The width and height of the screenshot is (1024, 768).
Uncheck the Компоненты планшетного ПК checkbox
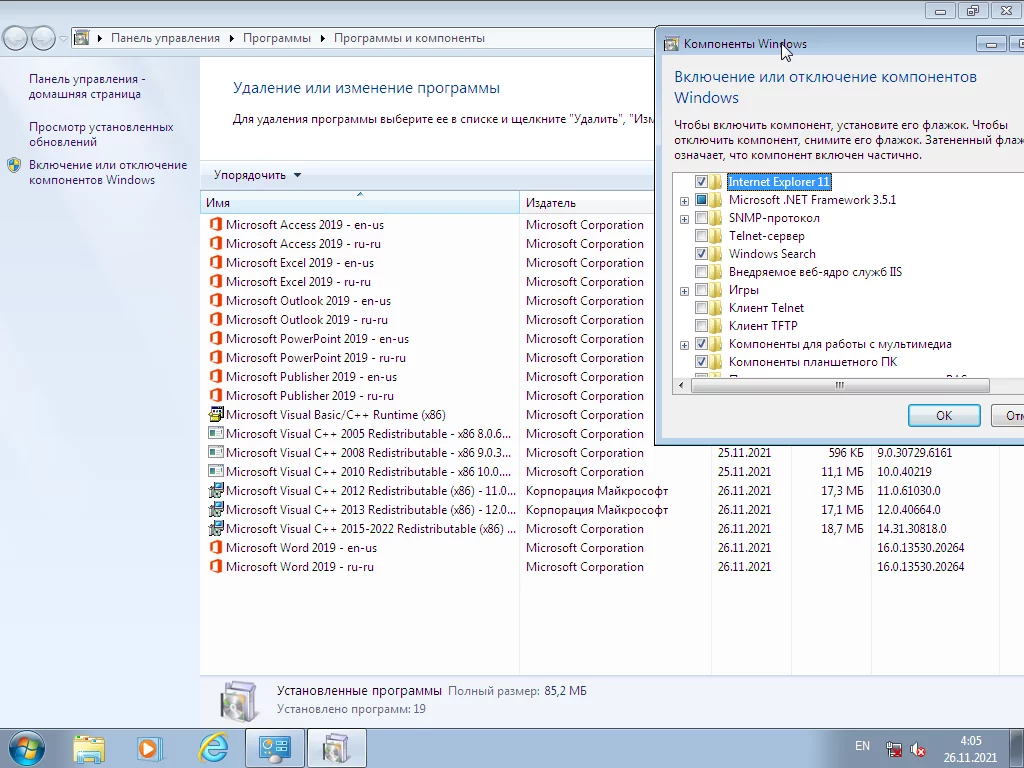tap(701, 361)
